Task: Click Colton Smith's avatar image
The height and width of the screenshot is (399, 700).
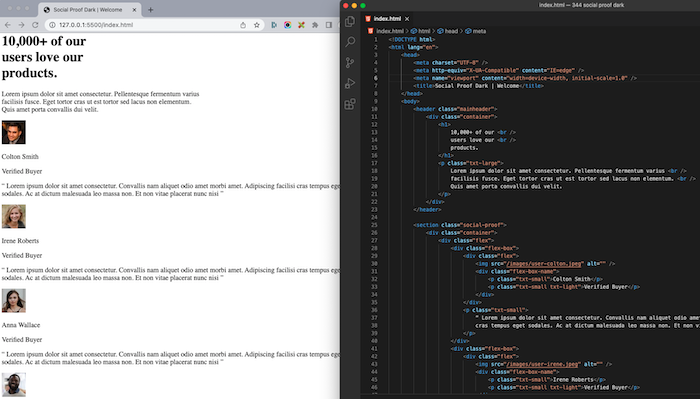Action: pos(13,132)
